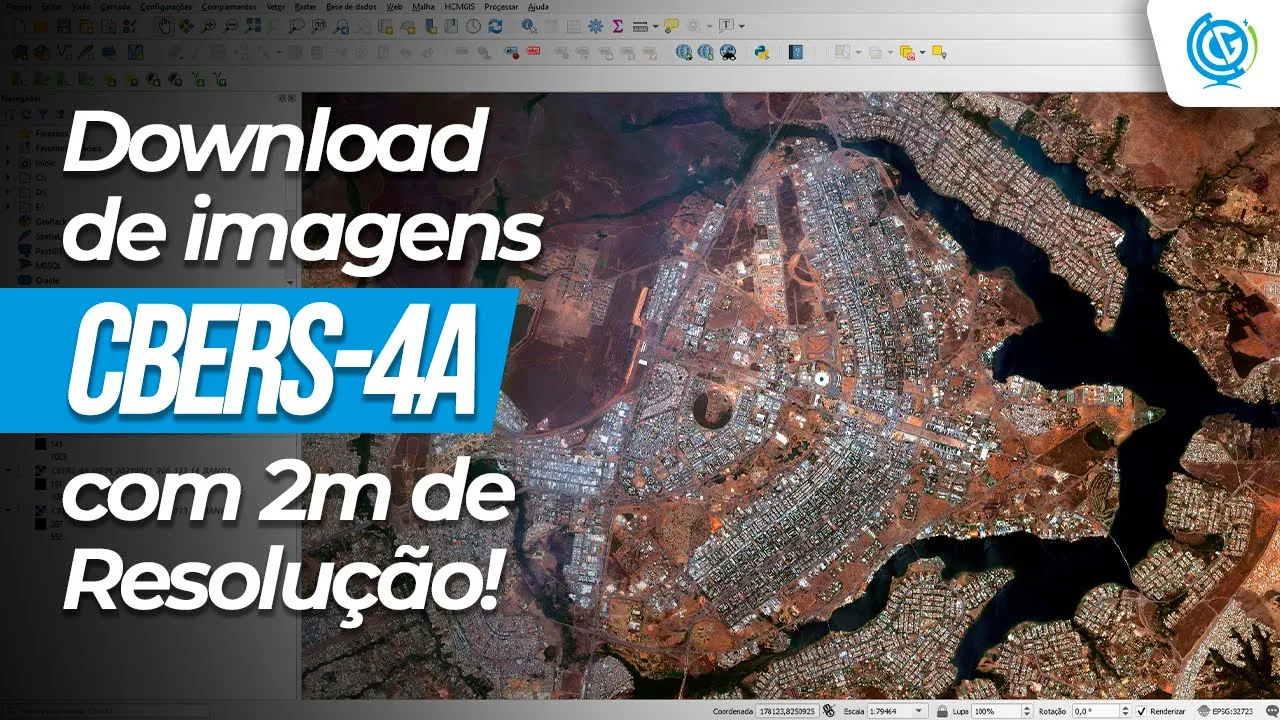Viewport: 1280px width, 720px height.
Task: Open the Web menu
Action: pyautogui.click(x=394, y=7)
